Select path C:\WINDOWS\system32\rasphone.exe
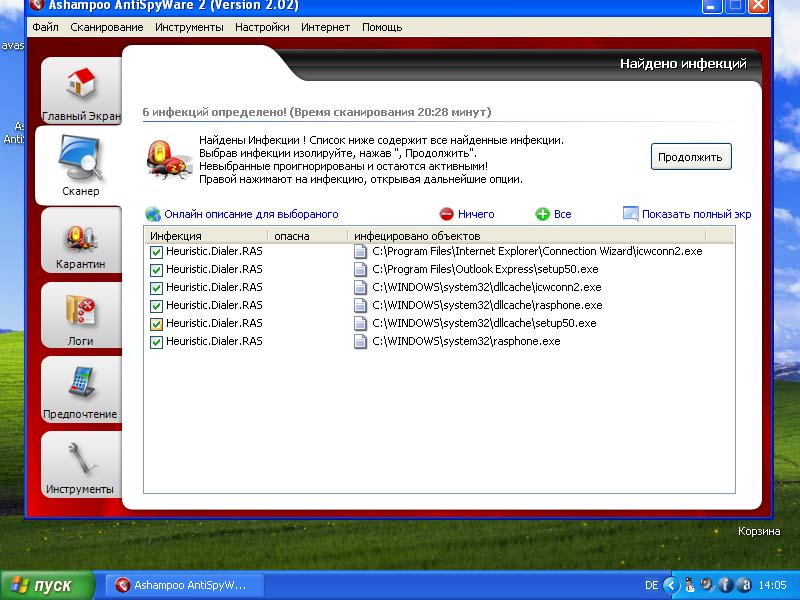This screenshot has height=600, width=800. pyautogui.click(x=466, y=341)
